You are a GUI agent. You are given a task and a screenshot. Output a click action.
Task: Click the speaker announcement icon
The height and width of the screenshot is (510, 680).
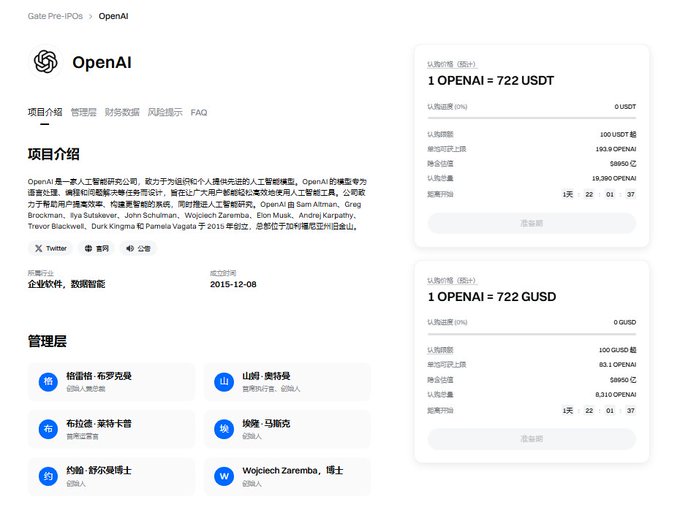(130, 248)
